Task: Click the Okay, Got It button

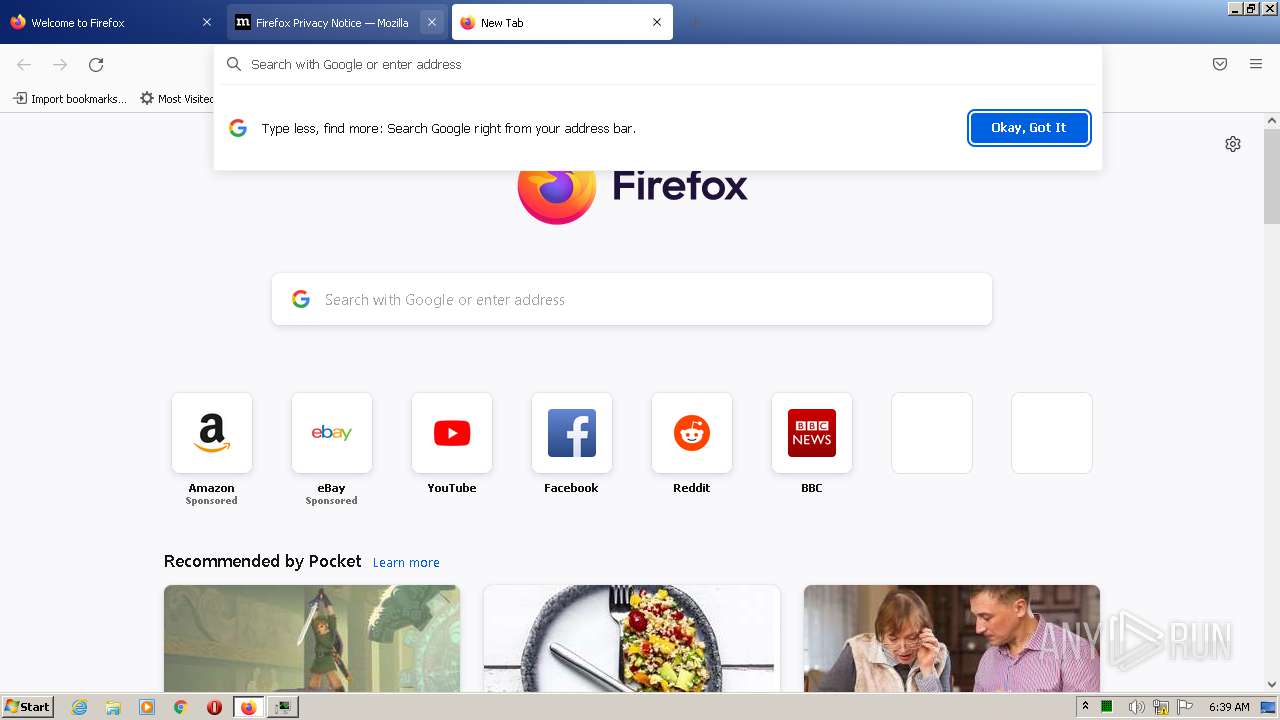Action: click(1029, 128)
